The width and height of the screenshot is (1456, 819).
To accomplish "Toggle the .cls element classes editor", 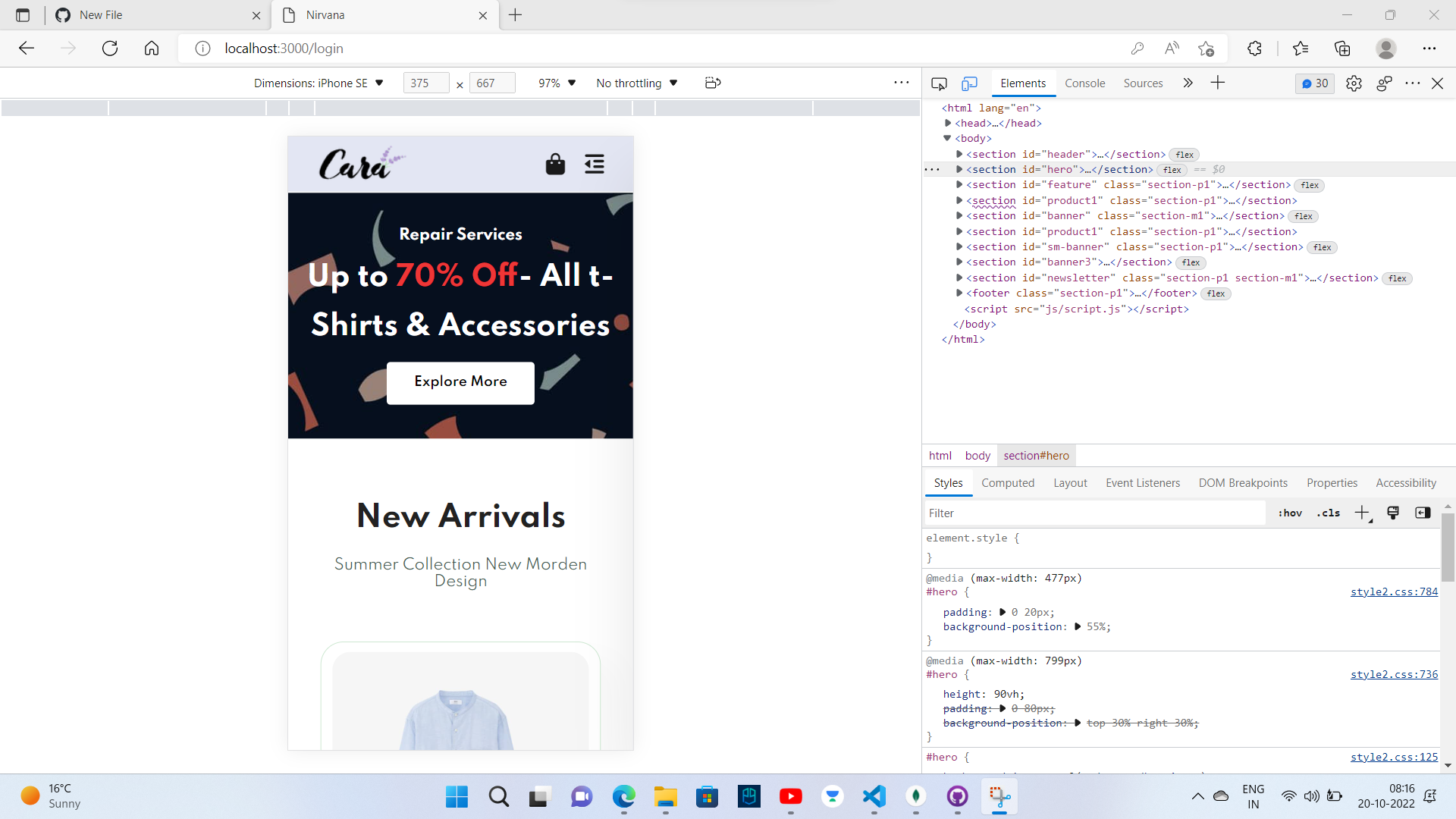I will point(1328,513).
